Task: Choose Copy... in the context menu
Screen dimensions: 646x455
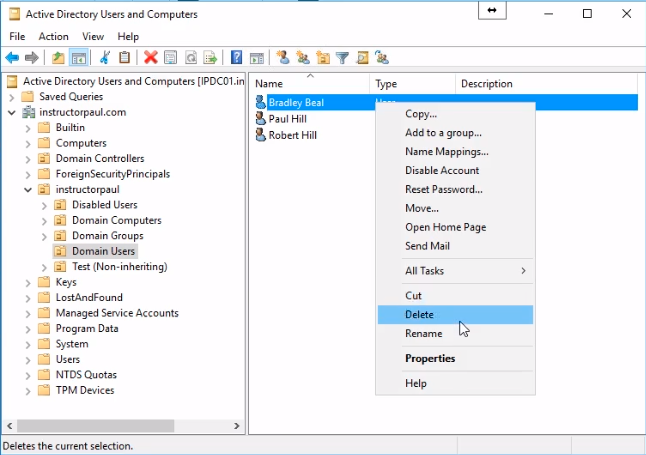Action: tap(455, 114)
